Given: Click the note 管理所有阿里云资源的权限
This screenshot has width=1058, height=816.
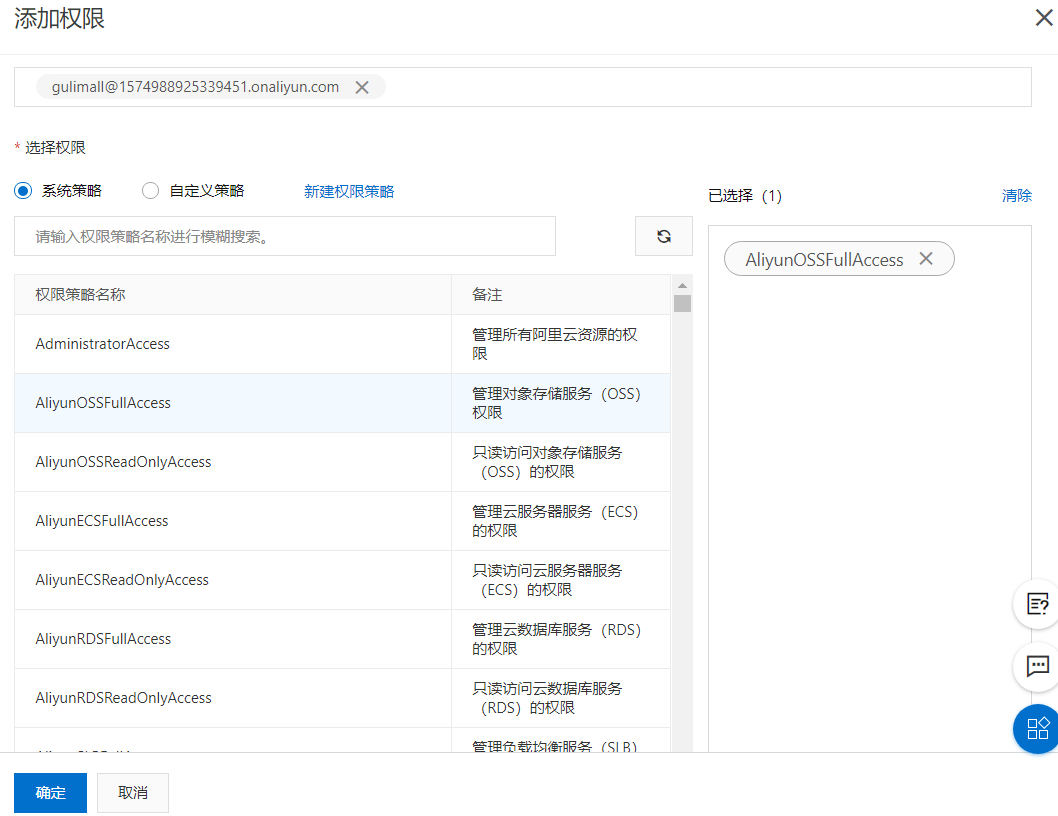Looking at the screenshot, I should click(x=555, y=344).
